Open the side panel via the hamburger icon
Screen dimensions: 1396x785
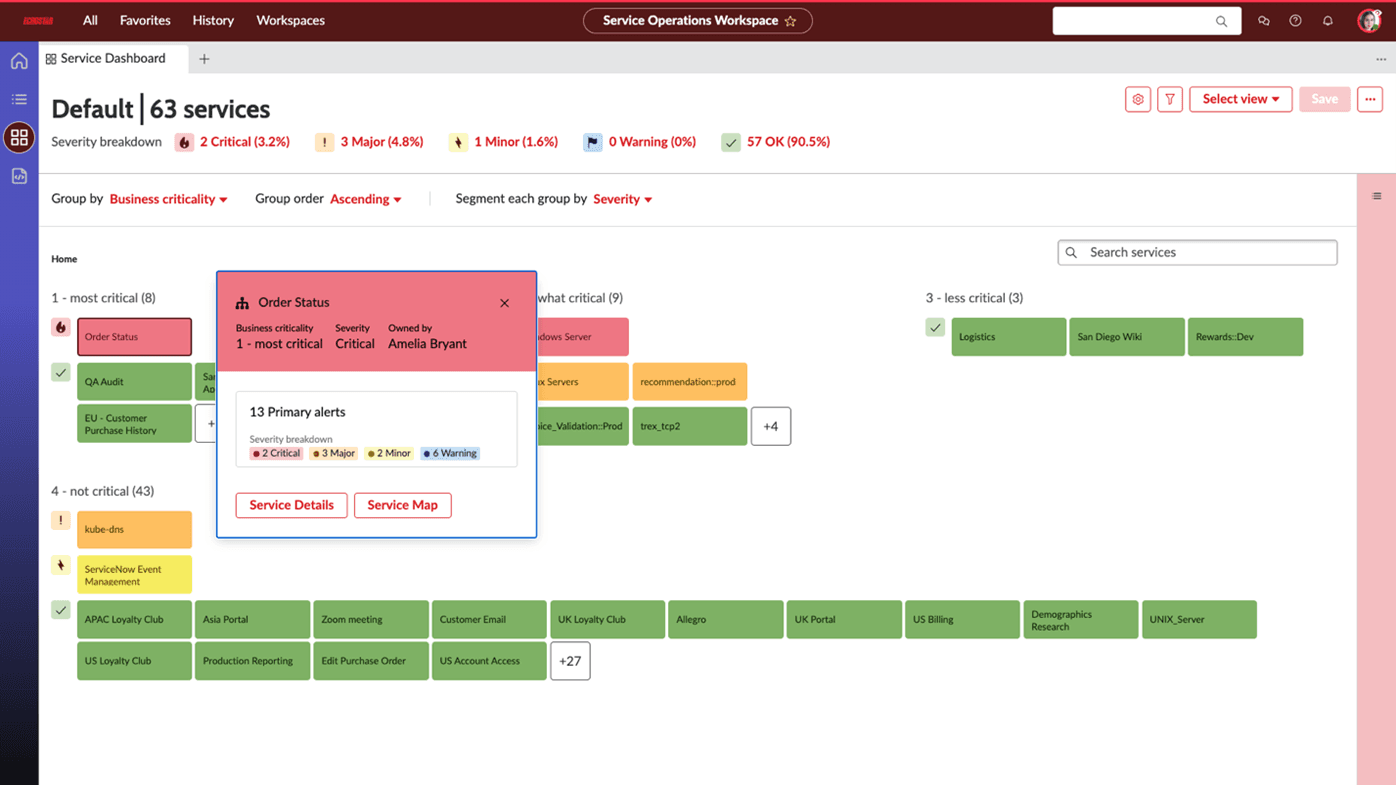(x=1376, y=196)
